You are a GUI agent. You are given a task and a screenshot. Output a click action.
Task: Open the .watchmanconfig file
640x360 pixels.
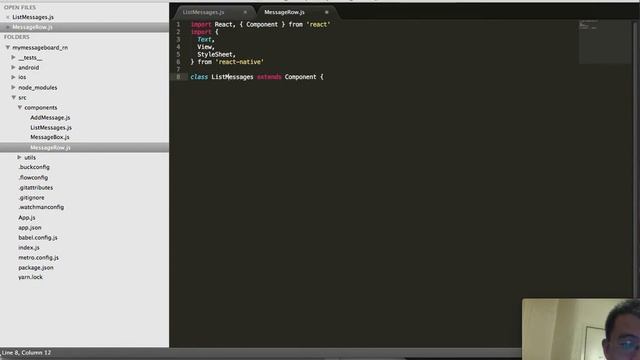click(41, 207)
